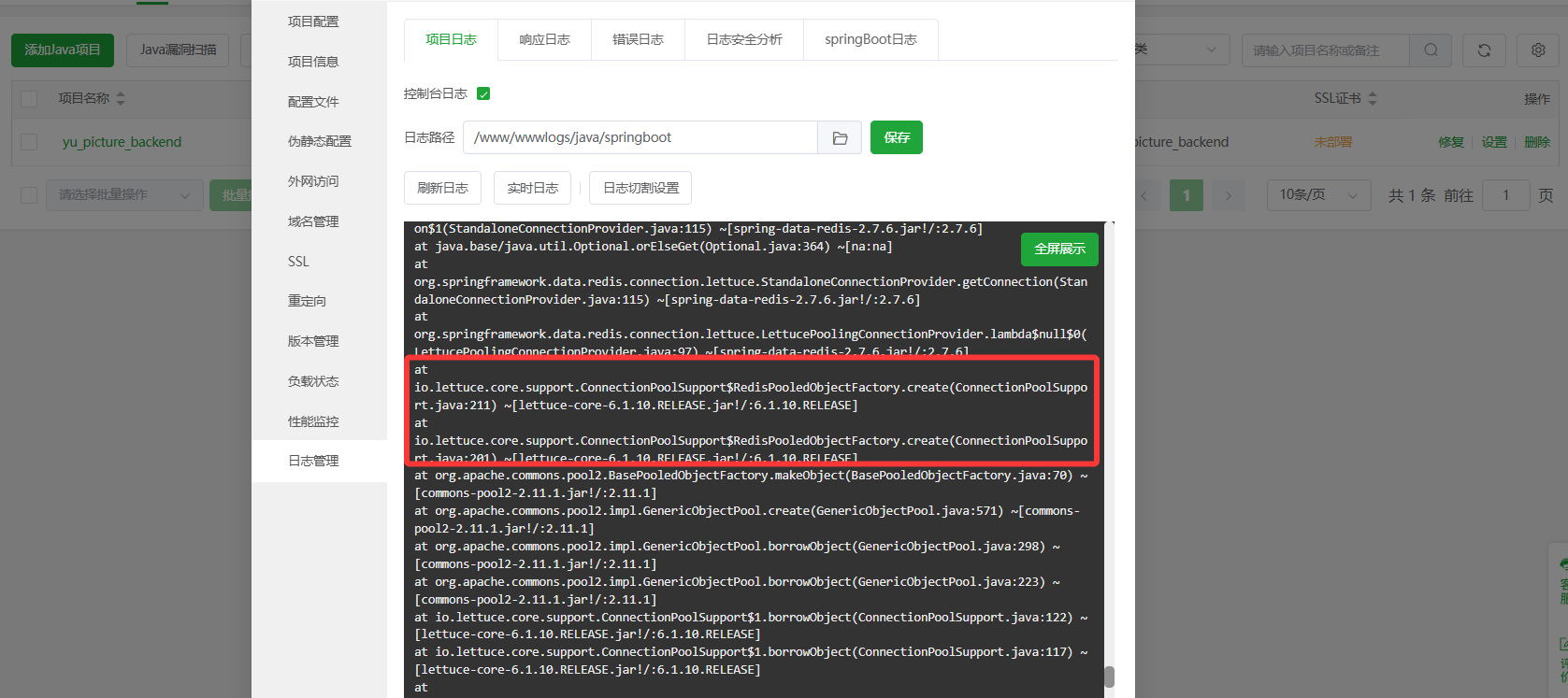
Task: Switch to the 错误日志 tab
Action: 638,39
